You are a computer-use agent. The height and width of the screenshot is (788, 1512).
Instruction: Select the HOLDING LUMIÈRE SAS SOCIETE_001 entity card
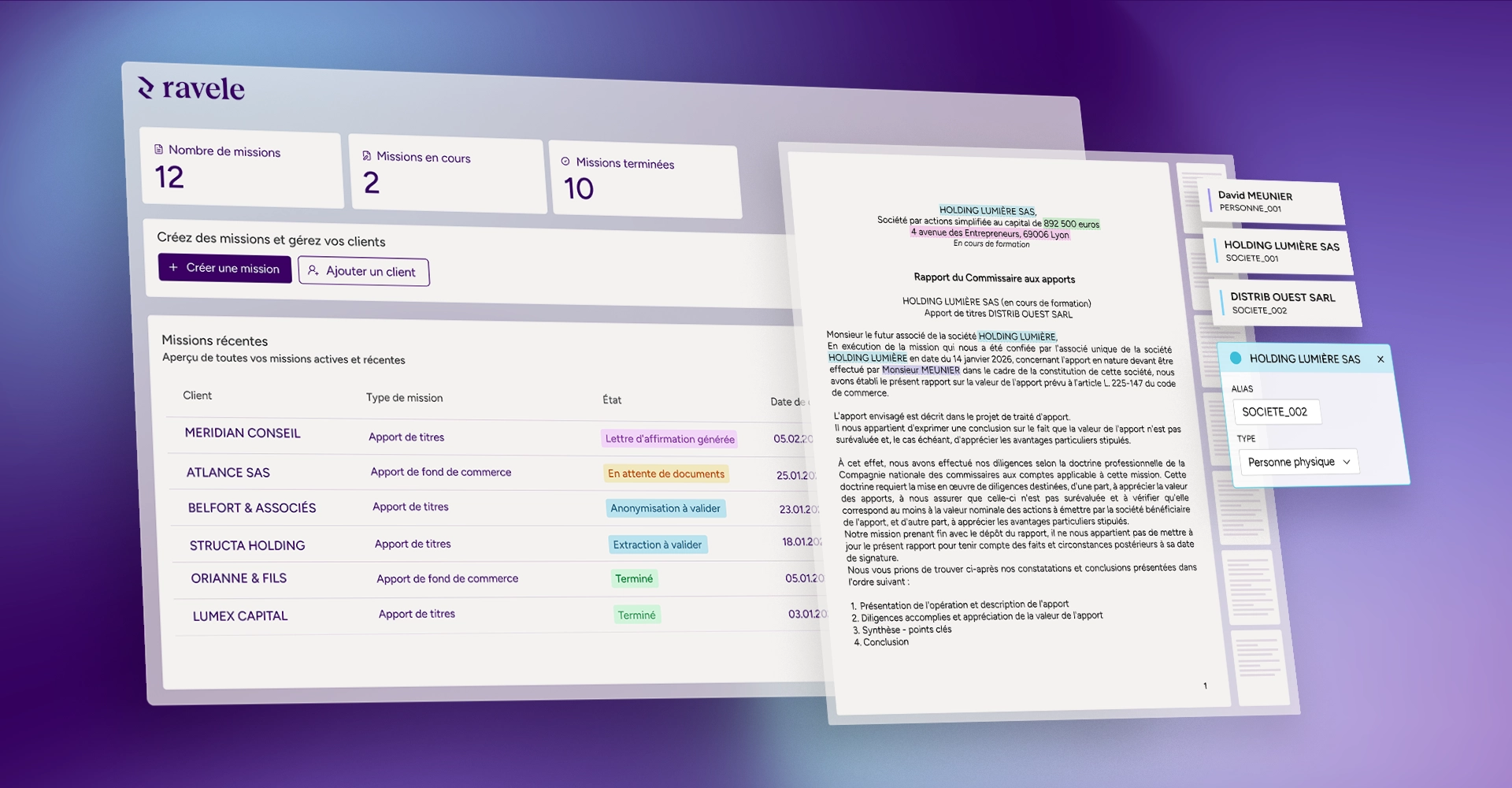[x=1279, y=252]
